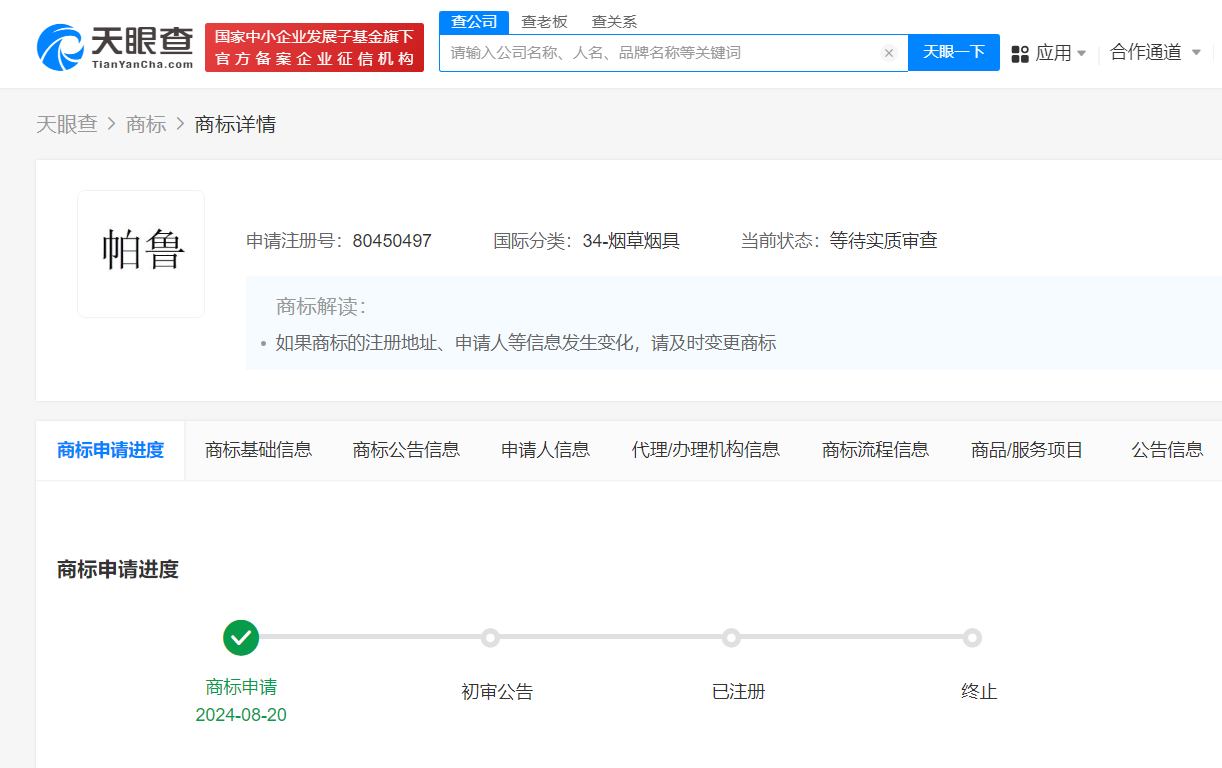Click the 初审公告 progress circle

coord(490,637)
